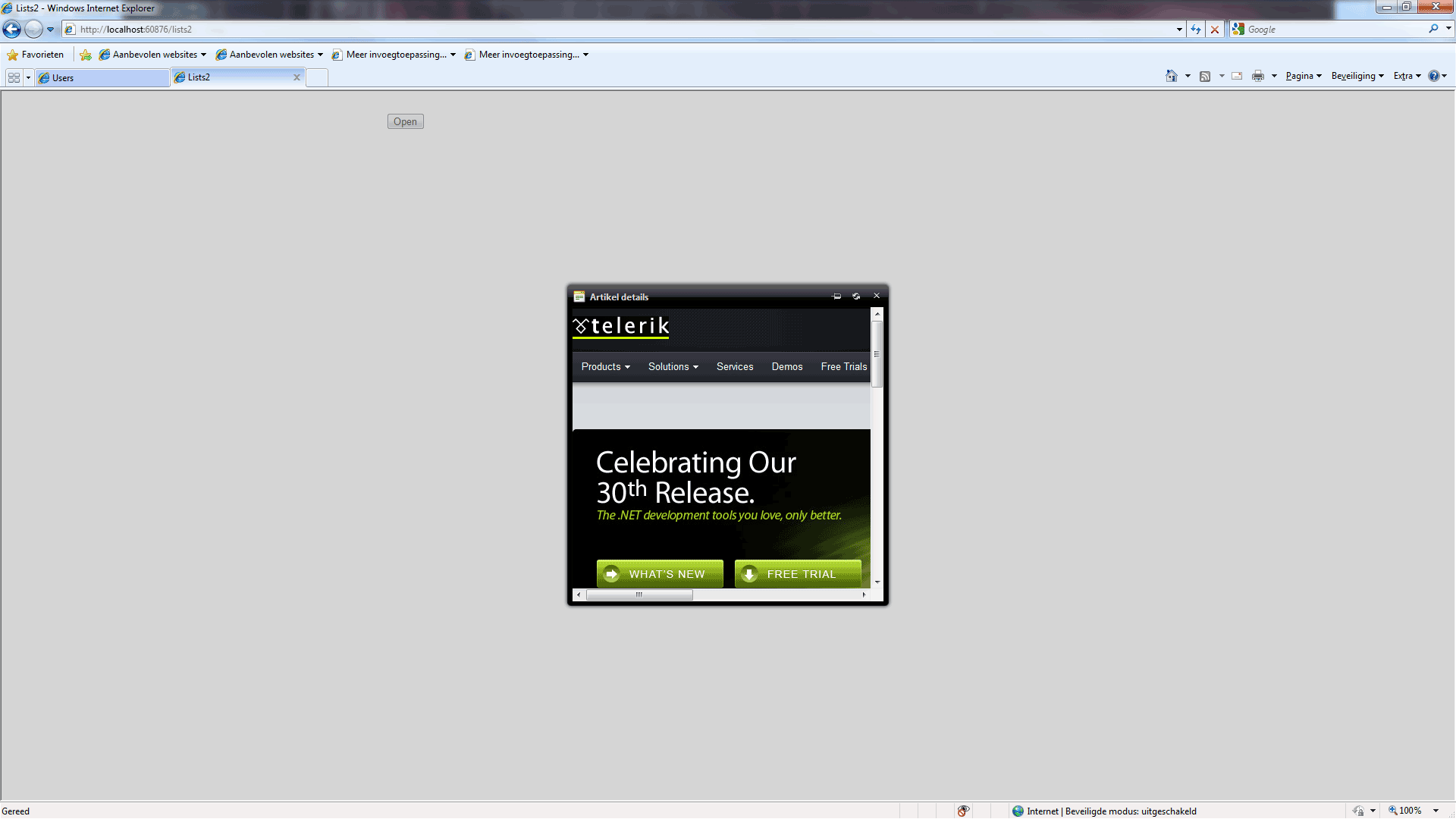The image size is (1456, 819).
Task: Expand the zoom level dropdown arrow
Action: pos(1436,811)
